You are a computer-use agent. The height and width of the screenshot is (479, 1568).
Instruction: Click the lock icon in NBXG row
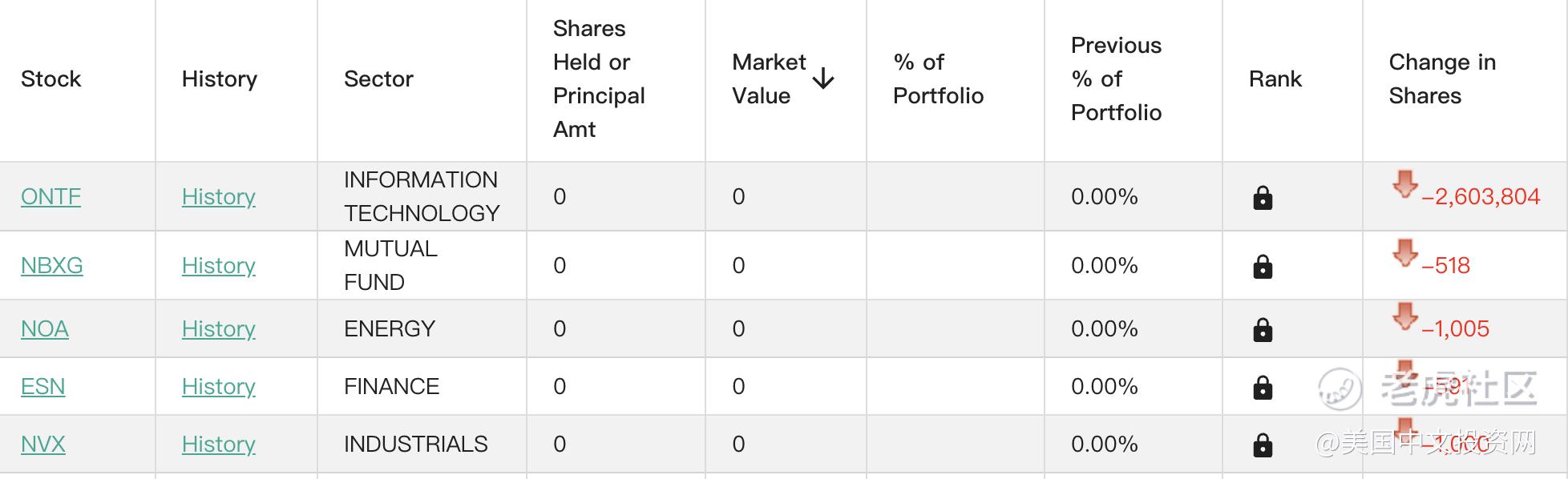[x=1263, y=267]
